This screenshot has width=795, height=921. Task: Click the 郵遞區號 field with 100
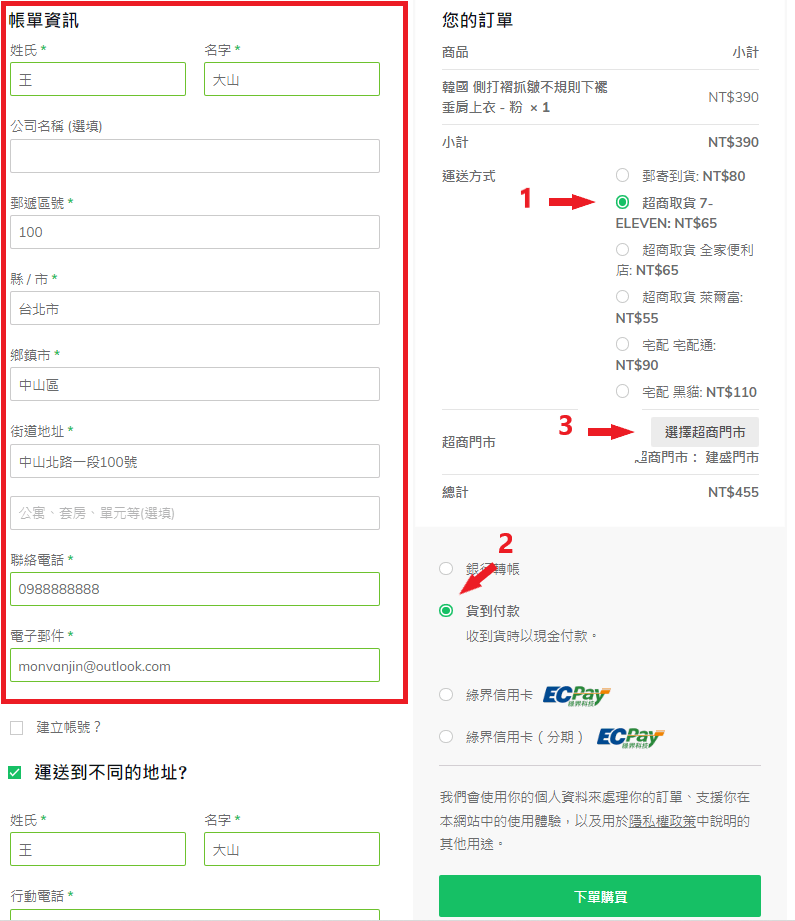tap(194, 232)
